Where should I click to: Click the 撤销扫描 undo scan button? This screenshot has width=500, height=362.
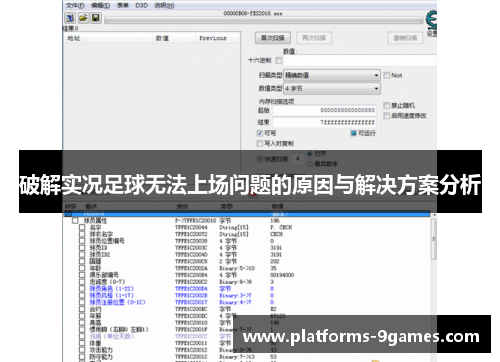pyautogui.click(x=405, y=38)
